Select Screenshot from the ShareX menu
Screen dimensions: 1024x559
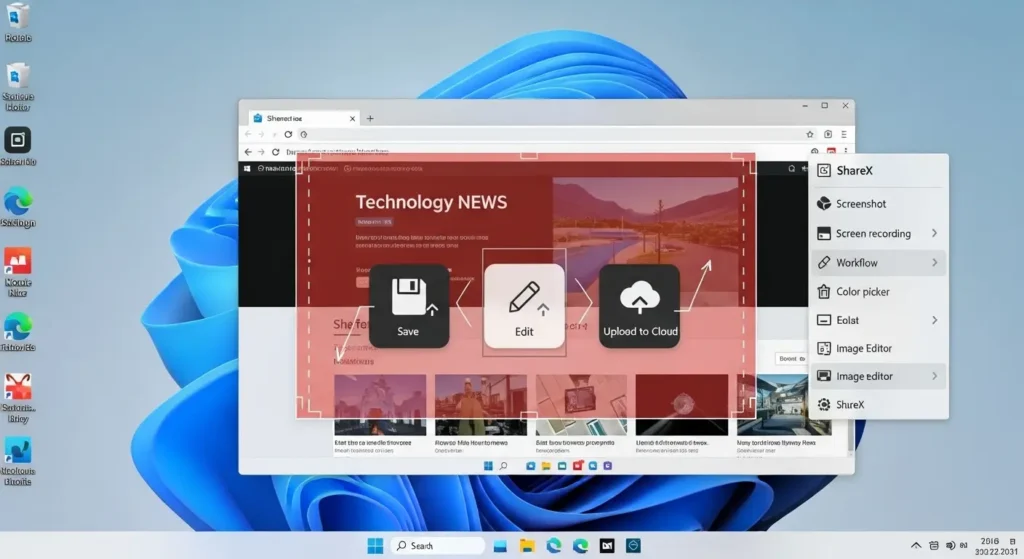(x=860, y=204)
